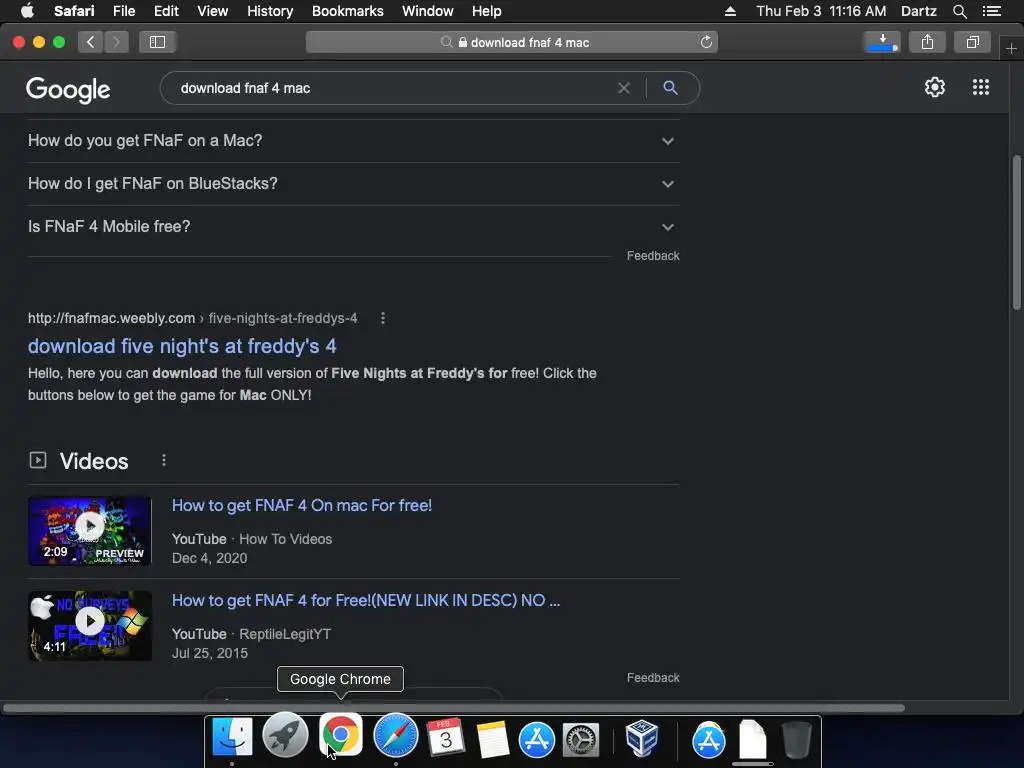Open Calendar from the Dock

pyautogui.click(x=445, y=738)
